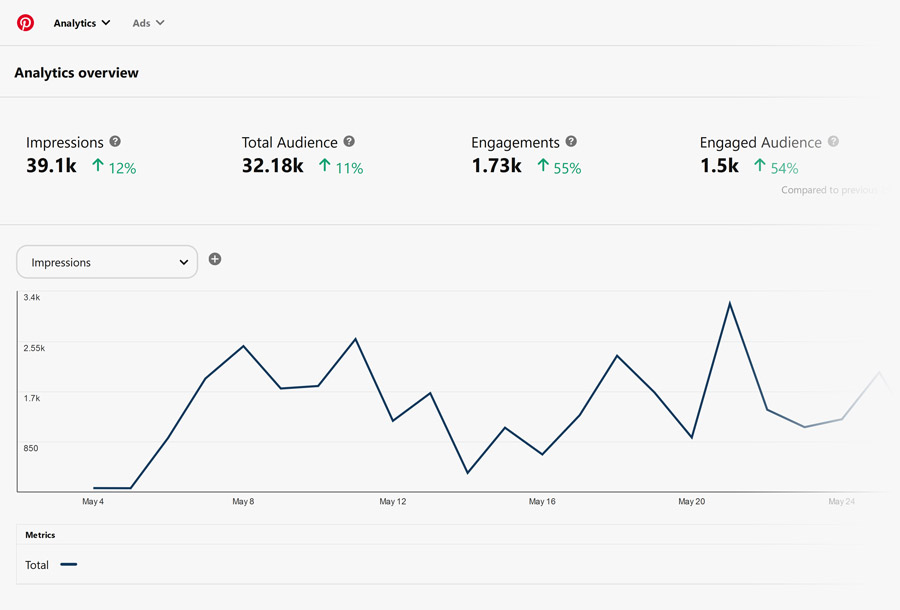The image size is (900, 610).
Task: Click the 32.18k total audience value
Action: [273, 166]
